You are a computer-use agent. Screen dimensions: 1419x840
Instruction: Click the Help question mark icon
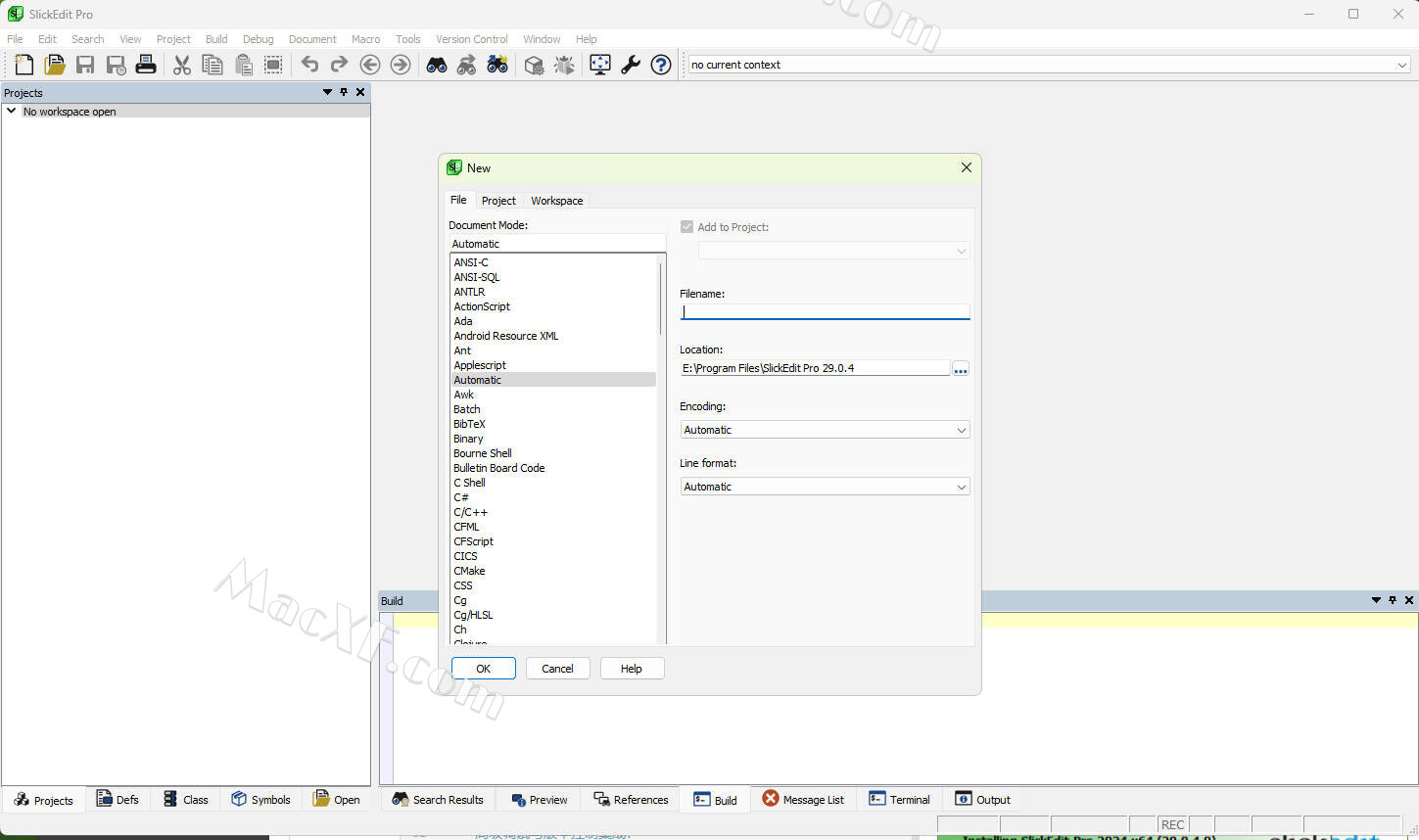pos(661,65)
